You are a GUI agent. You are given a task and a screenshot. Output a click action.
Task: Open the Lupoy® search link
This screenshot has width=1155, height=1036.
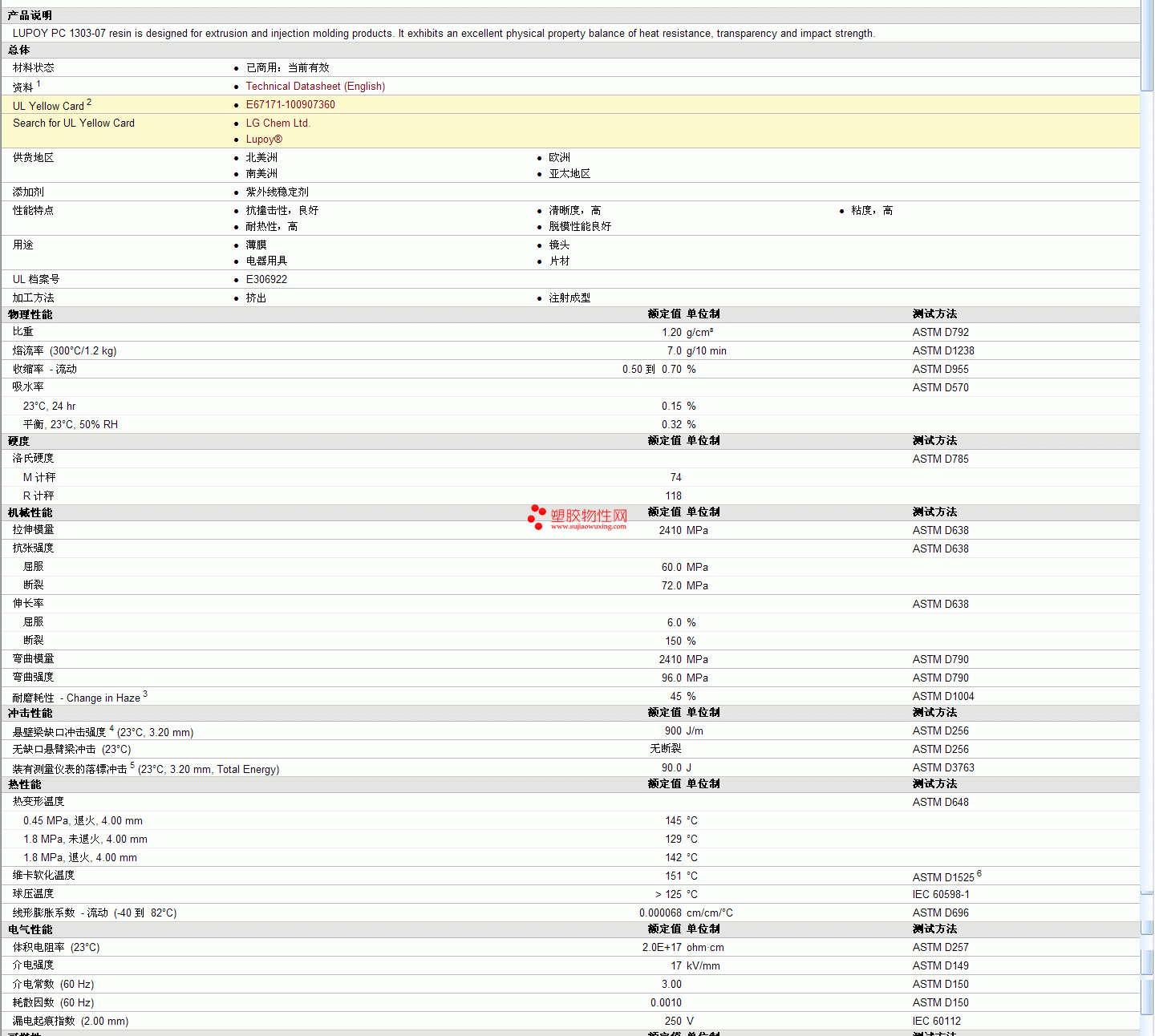(x=264, y=139)
